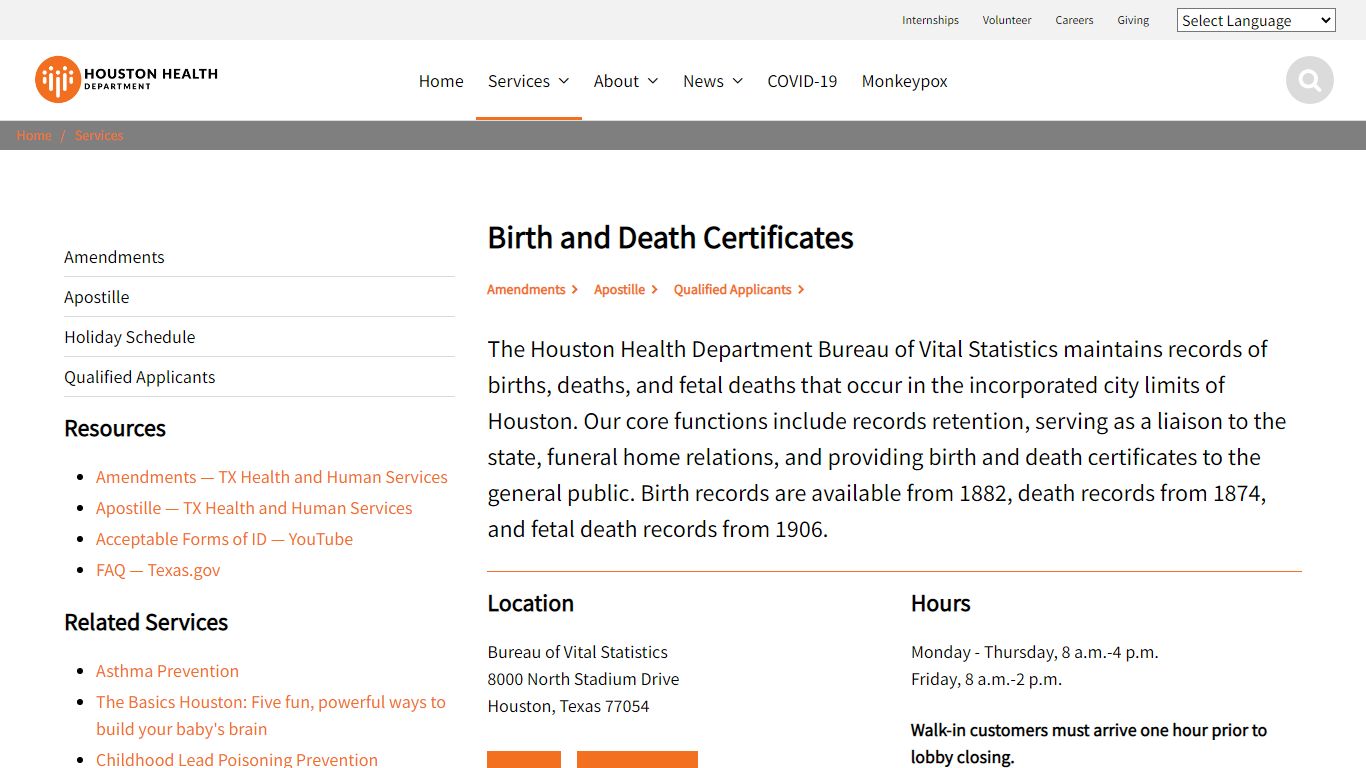Open the News navigation label
The height and width of the screenshot is (768, 1366).
703,81
